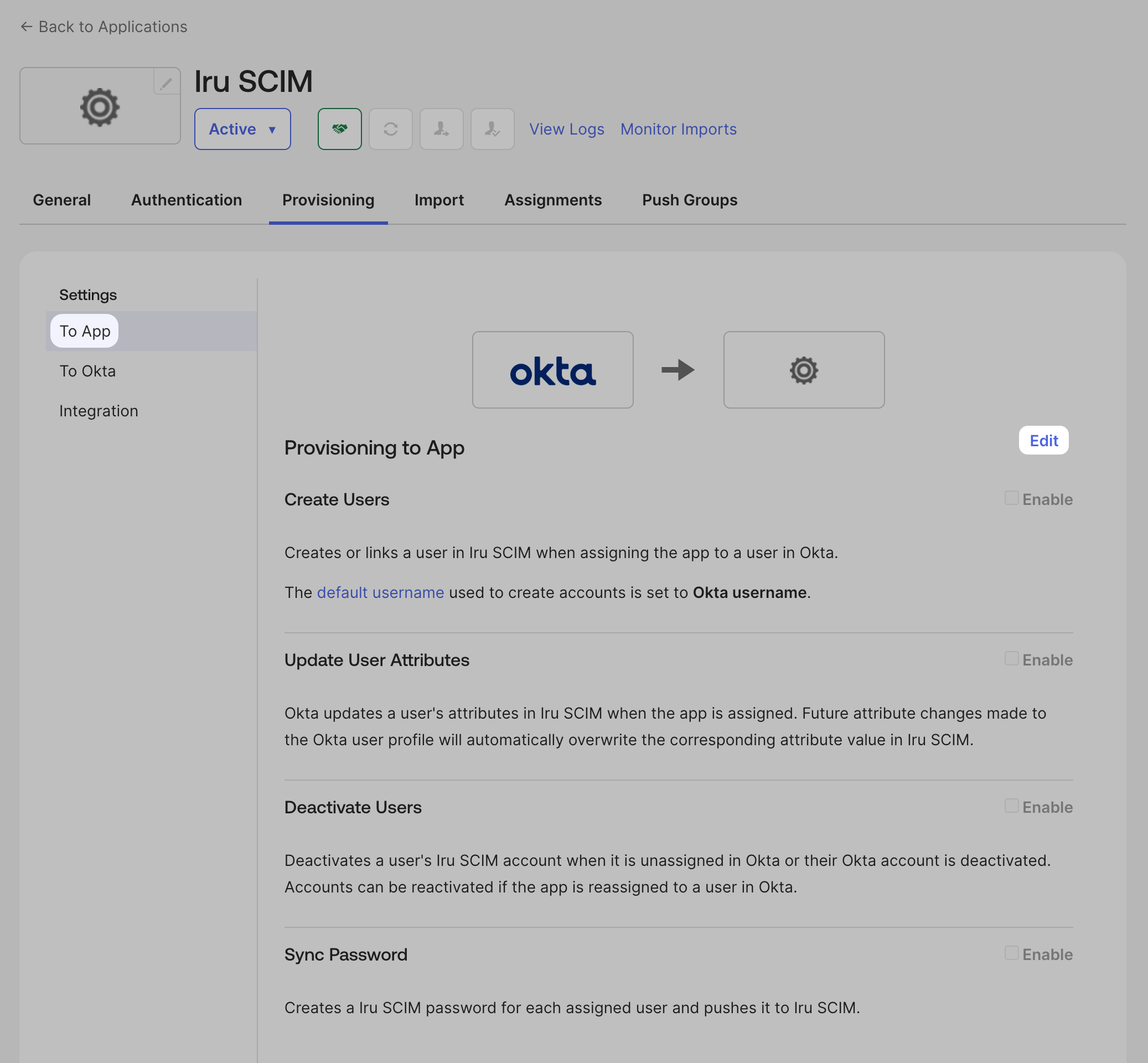
Task: Click the green handshake provisioning icon
Action: [x=340, y=129]
